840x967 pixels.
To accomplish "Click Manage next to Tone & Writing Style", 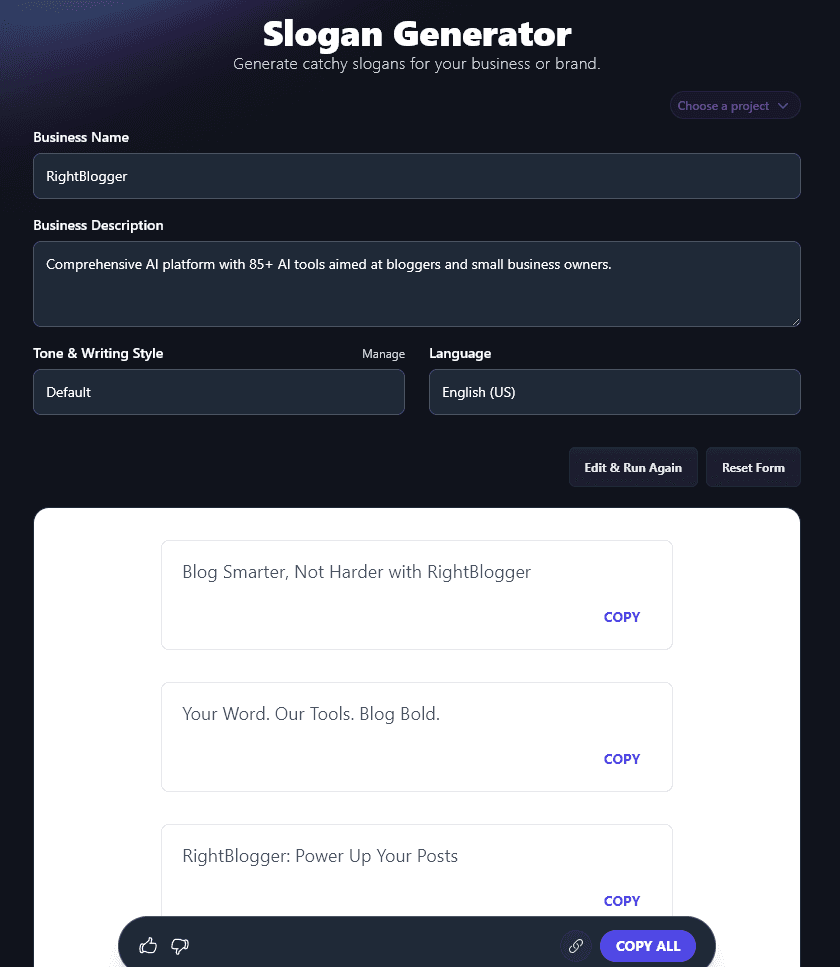I will click(x=384, y=353).
